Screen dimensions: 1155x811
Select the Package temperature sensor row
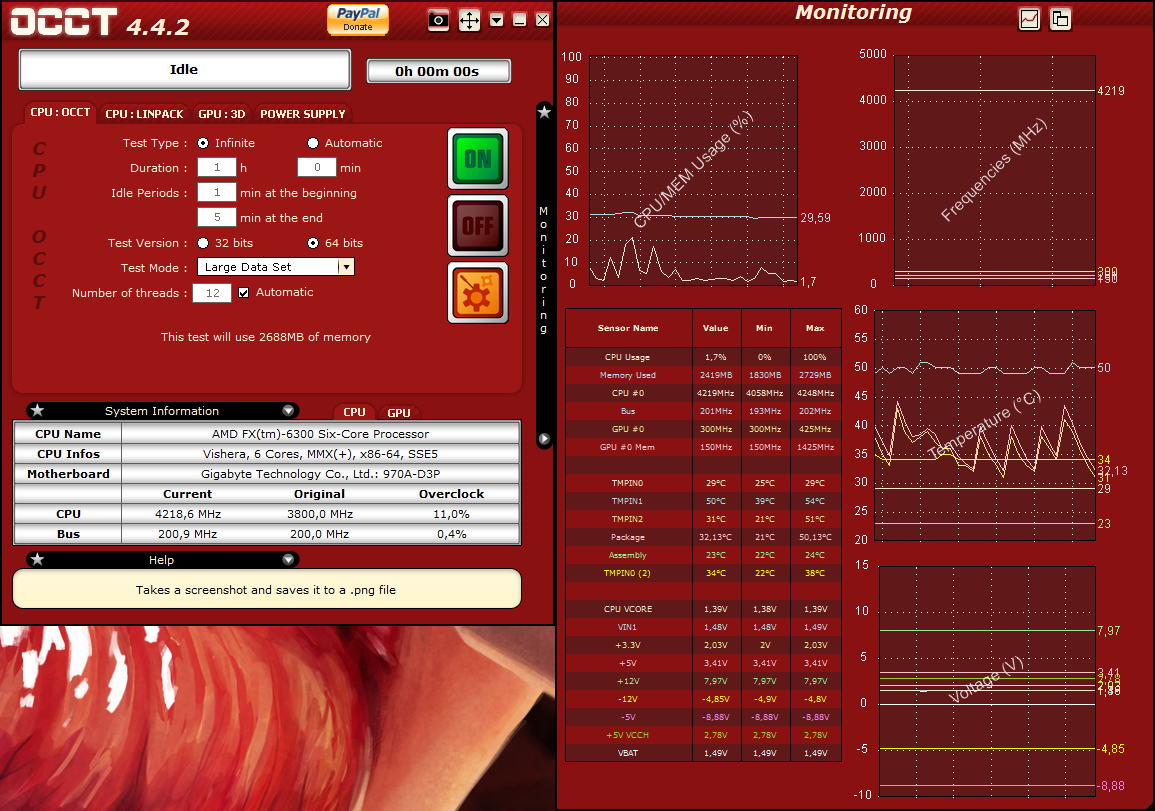pyautogui.click(x=703, y=537)
